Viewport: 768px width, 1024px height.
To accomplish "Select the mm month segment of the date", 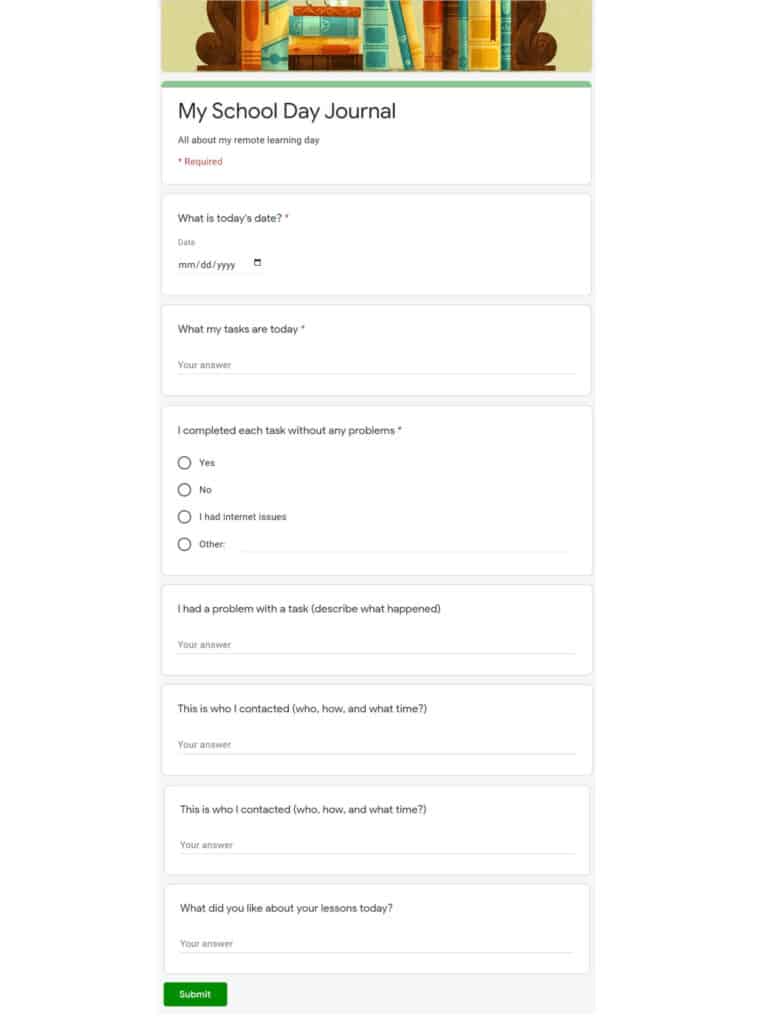I will (187, 264).
